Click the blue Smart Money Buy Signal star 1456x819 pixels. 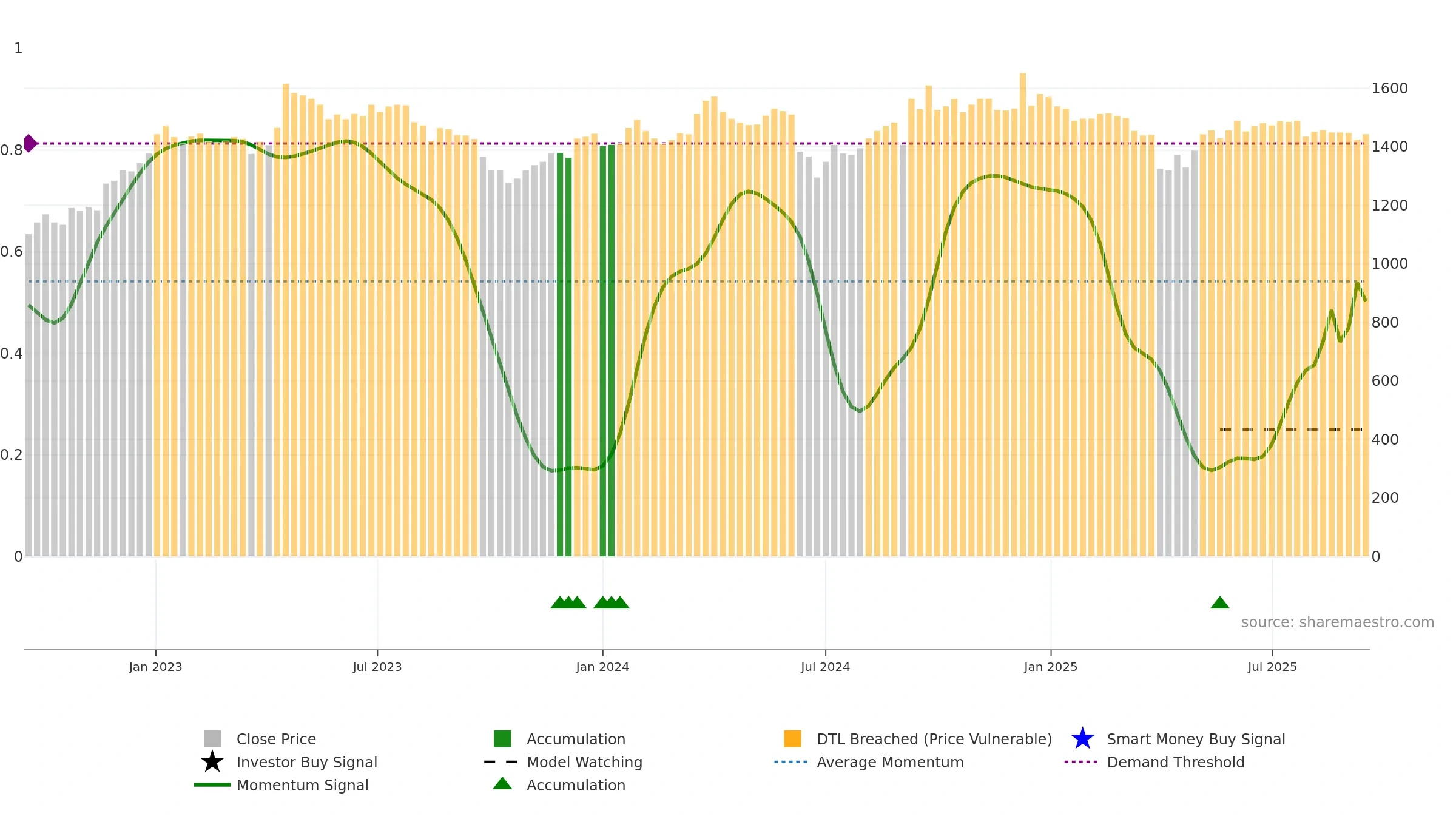1082,739
